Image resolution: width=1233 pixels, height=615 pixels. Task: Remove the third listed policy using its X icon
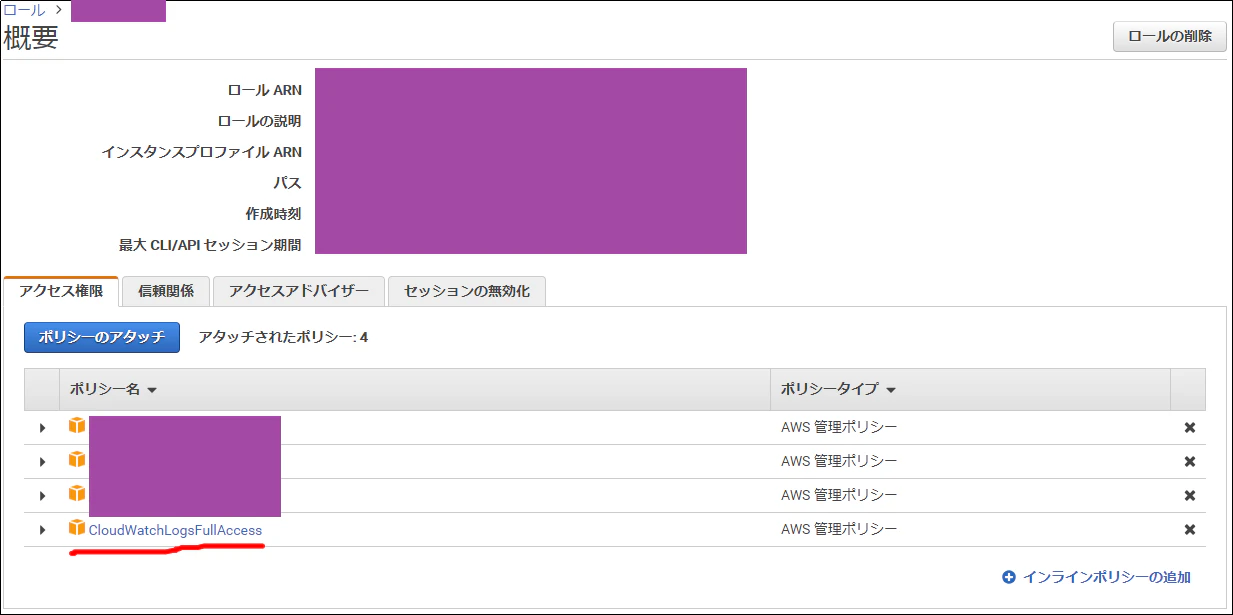coord(1190,496)
